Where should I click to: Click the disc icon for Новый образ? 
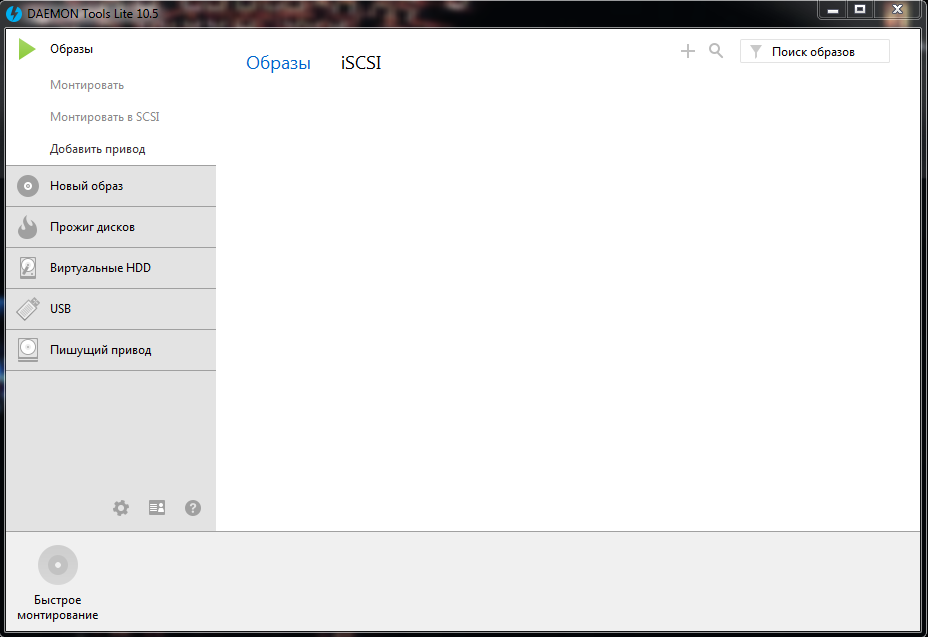(x=28, y=186)
